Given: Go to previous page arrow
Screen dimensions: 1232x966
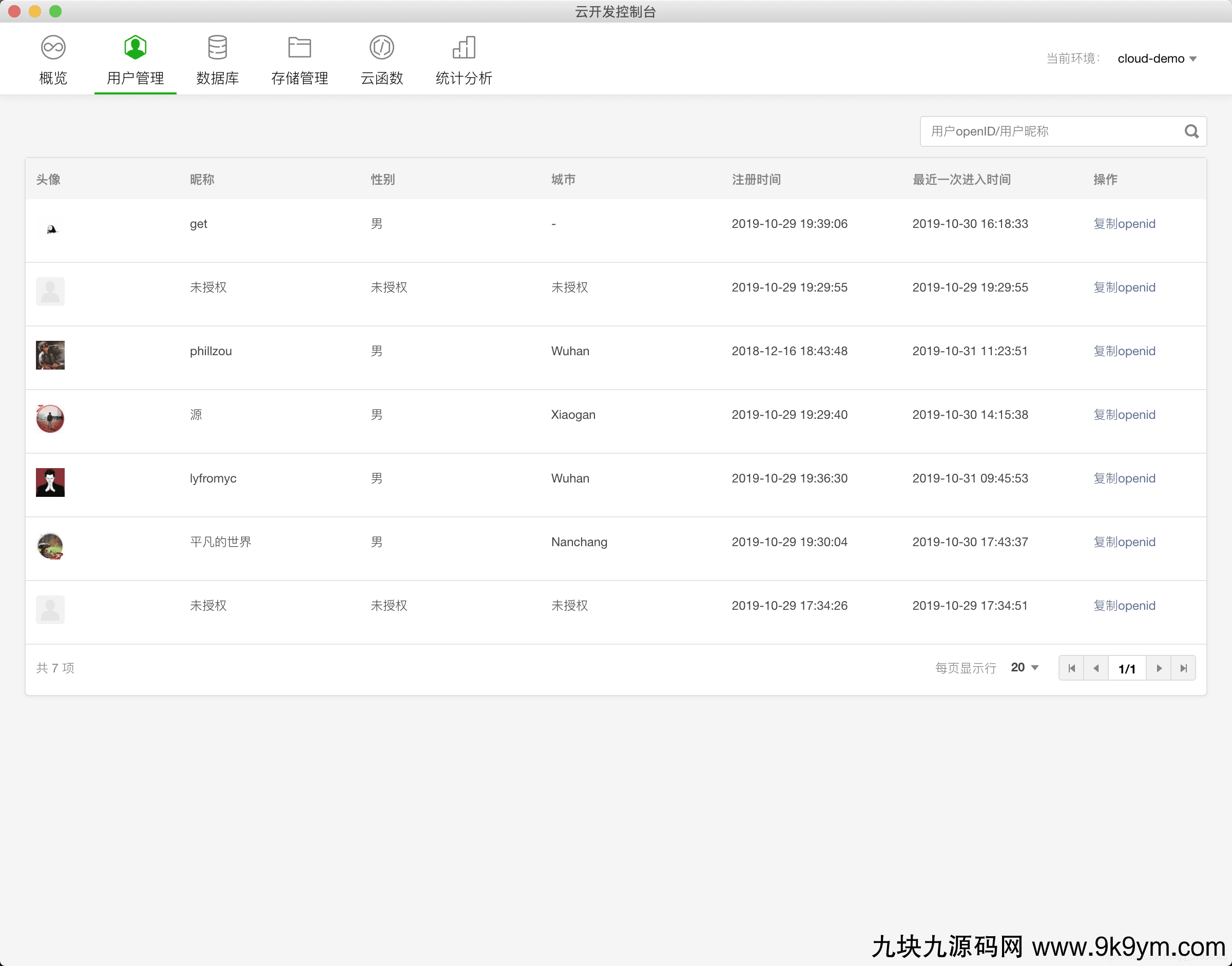Looking at the screenshot, I should [1095, 668].
